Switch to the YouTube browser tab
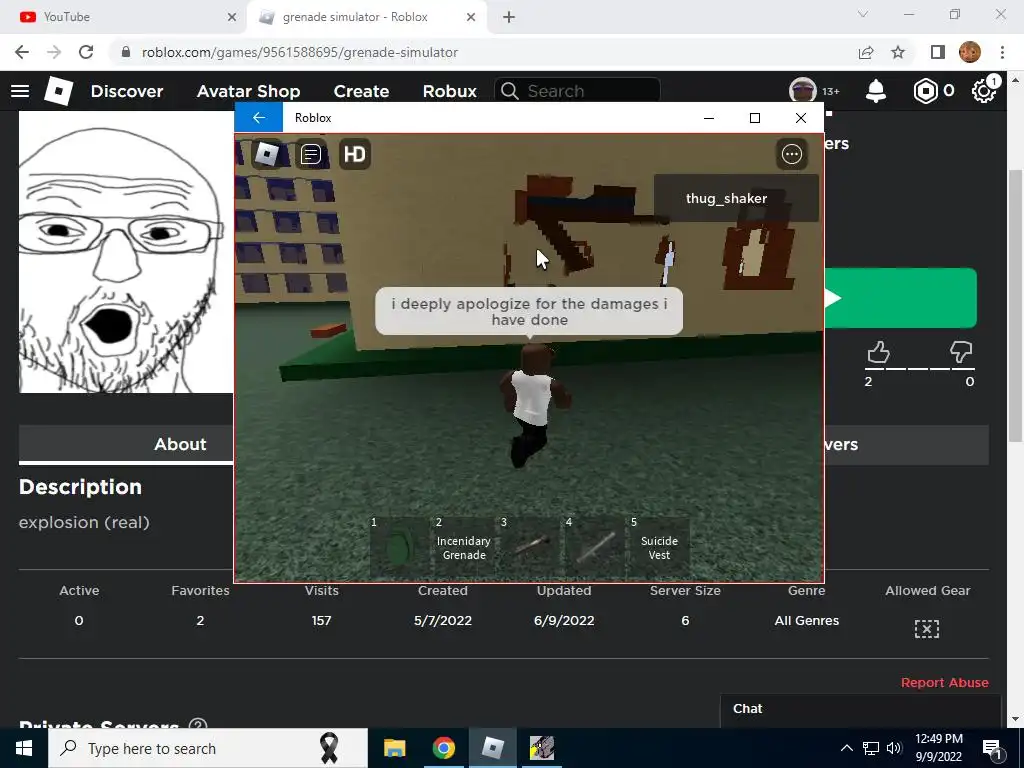Image resolution: width=1024 pixels, height=768 pixels. [x=124, y=17]
